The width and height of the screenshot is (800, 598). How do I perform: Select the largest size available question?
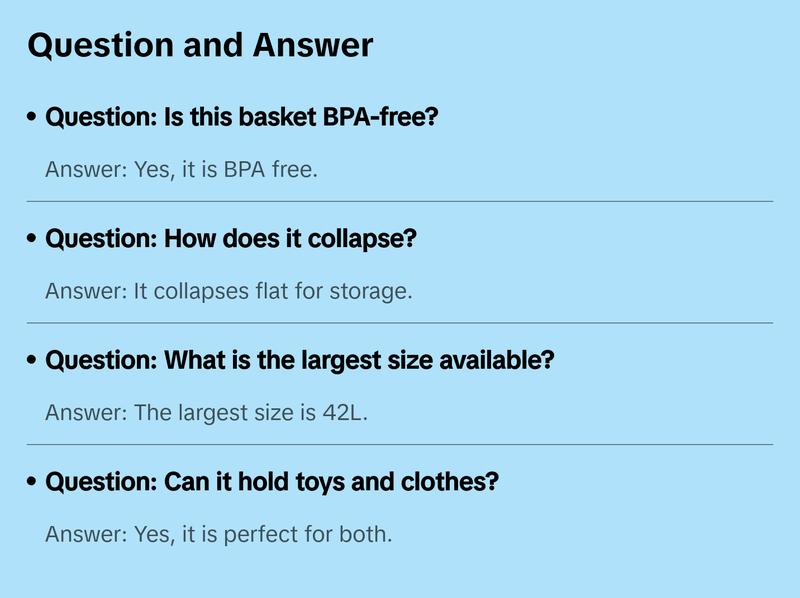299,360
